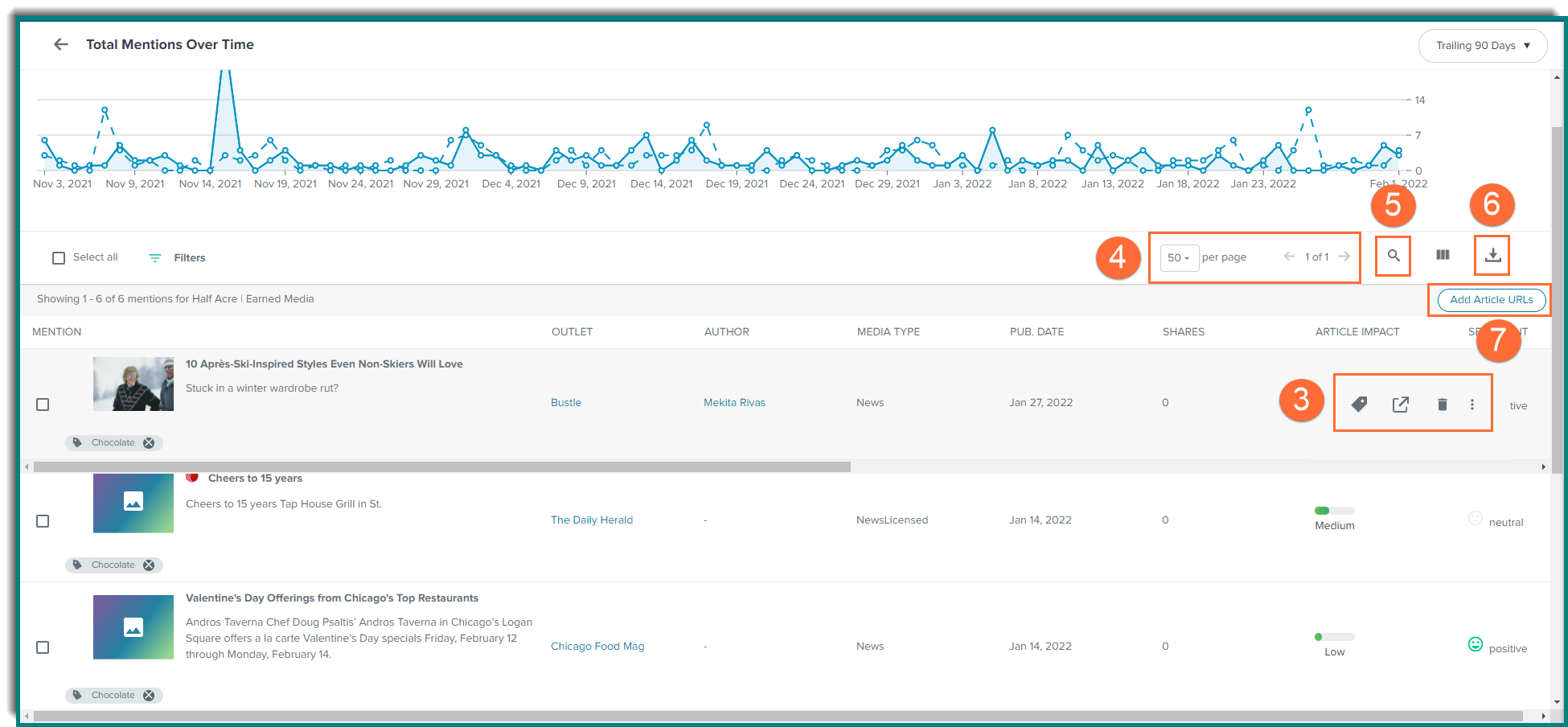Open the more options menu for Bustle row

(x=1472, y=405)
